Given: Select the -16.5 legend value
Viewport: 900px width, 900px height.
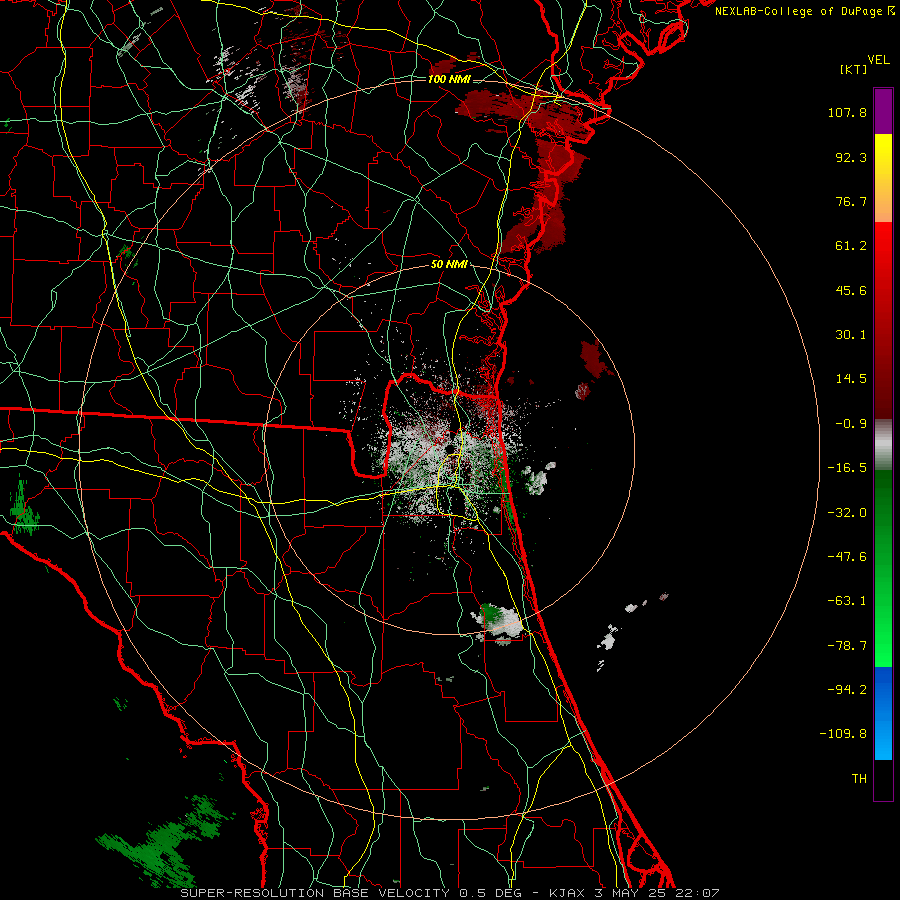Looking at the screenshot, I should [847, 468].
